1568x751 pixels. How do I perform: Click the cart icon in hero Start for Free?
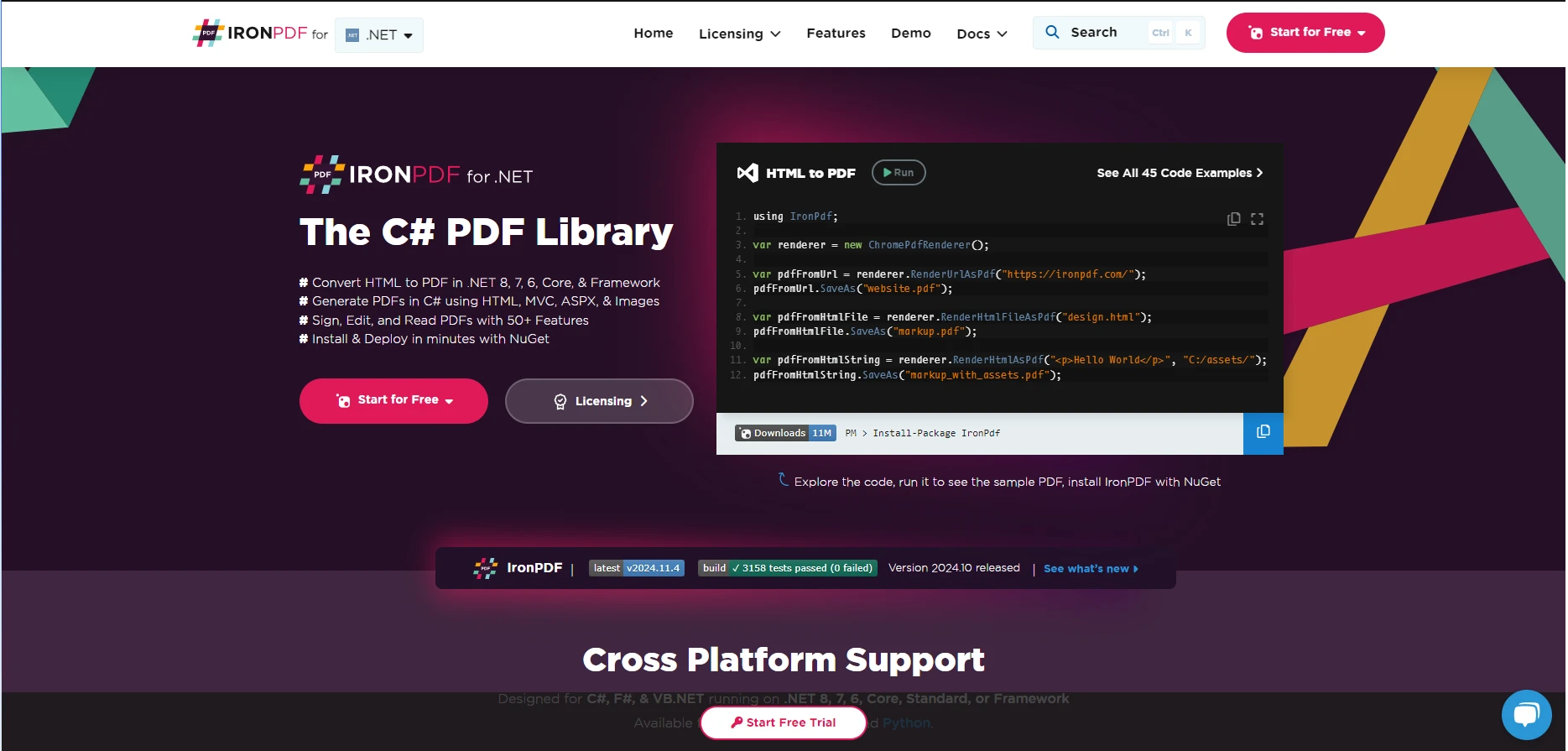point(343,400)
